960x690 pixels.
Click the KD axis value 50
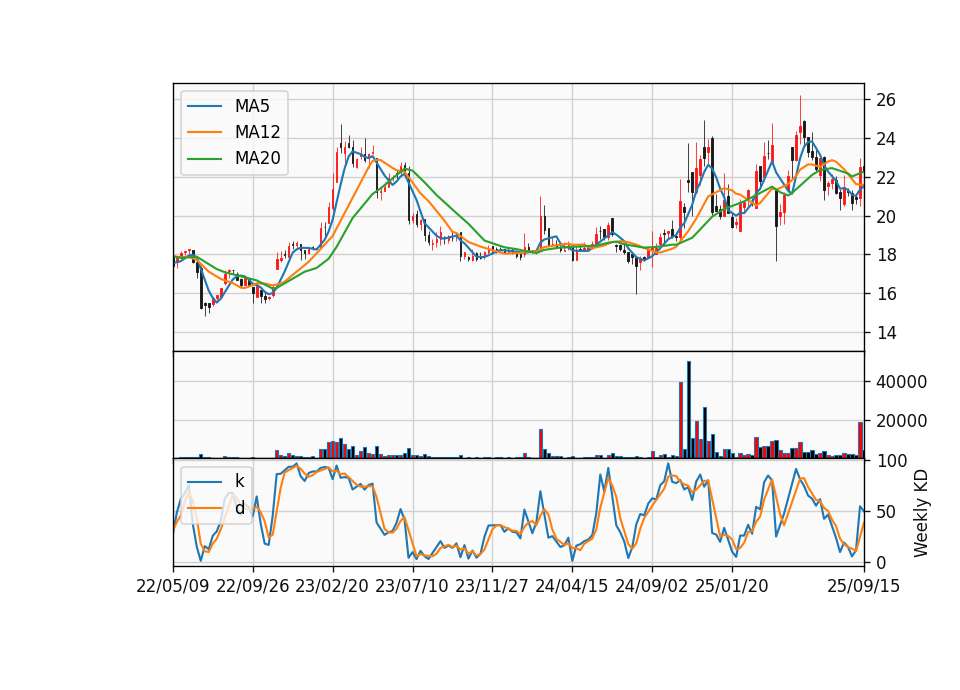point(885,511)
